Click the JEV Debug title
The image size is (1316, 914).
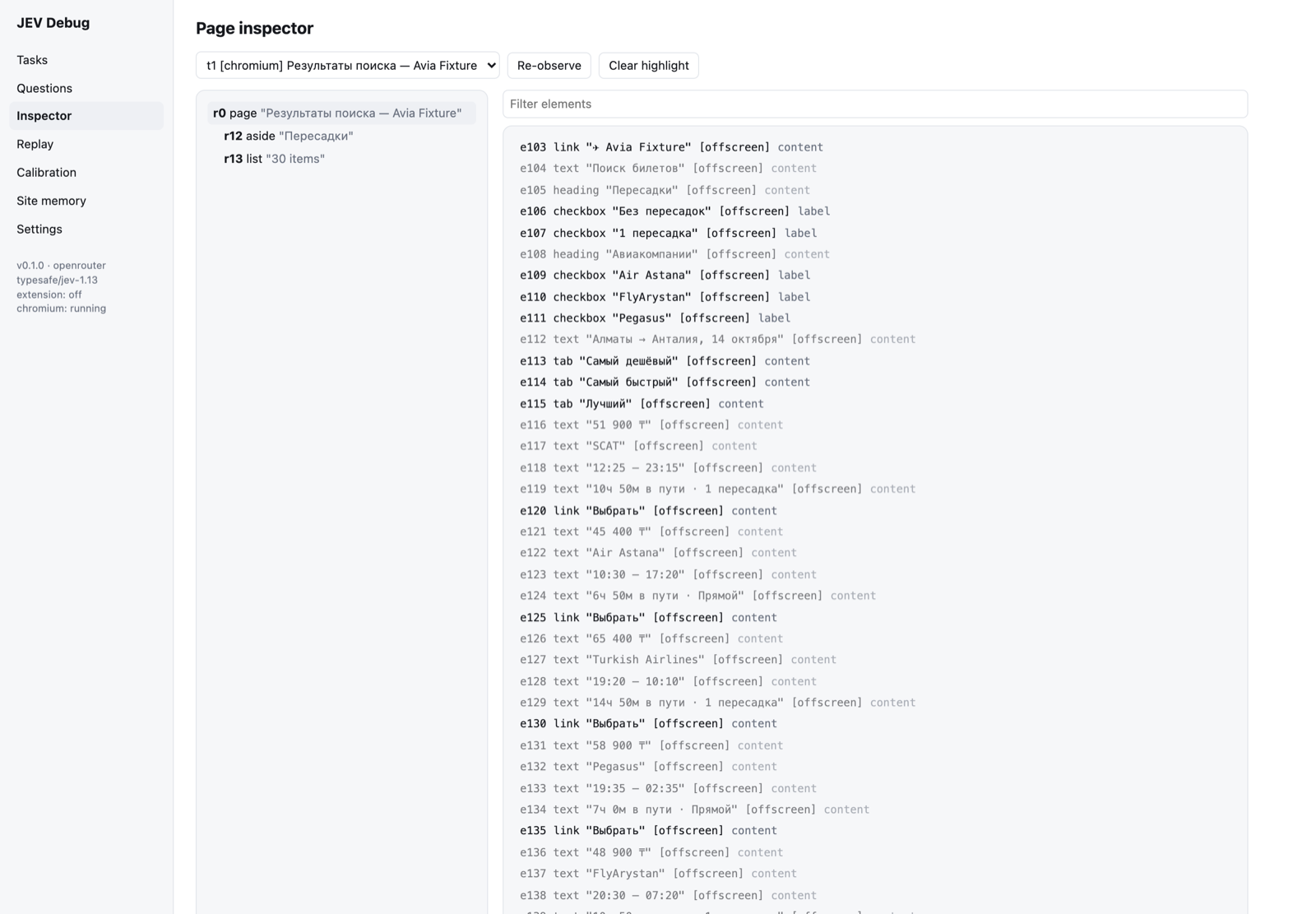(x=53, y=23)
